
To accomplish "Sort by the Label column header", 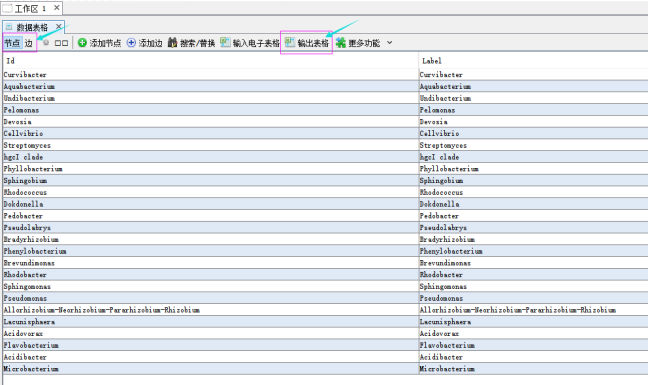I will (x=533, y=61).
